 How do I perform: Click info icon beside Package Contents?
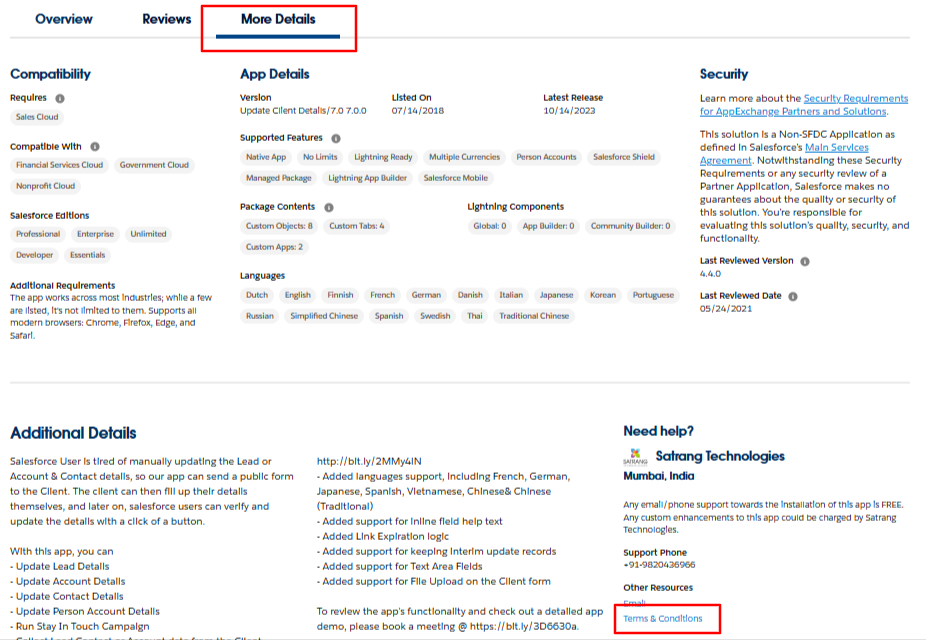tap(329, 207)
